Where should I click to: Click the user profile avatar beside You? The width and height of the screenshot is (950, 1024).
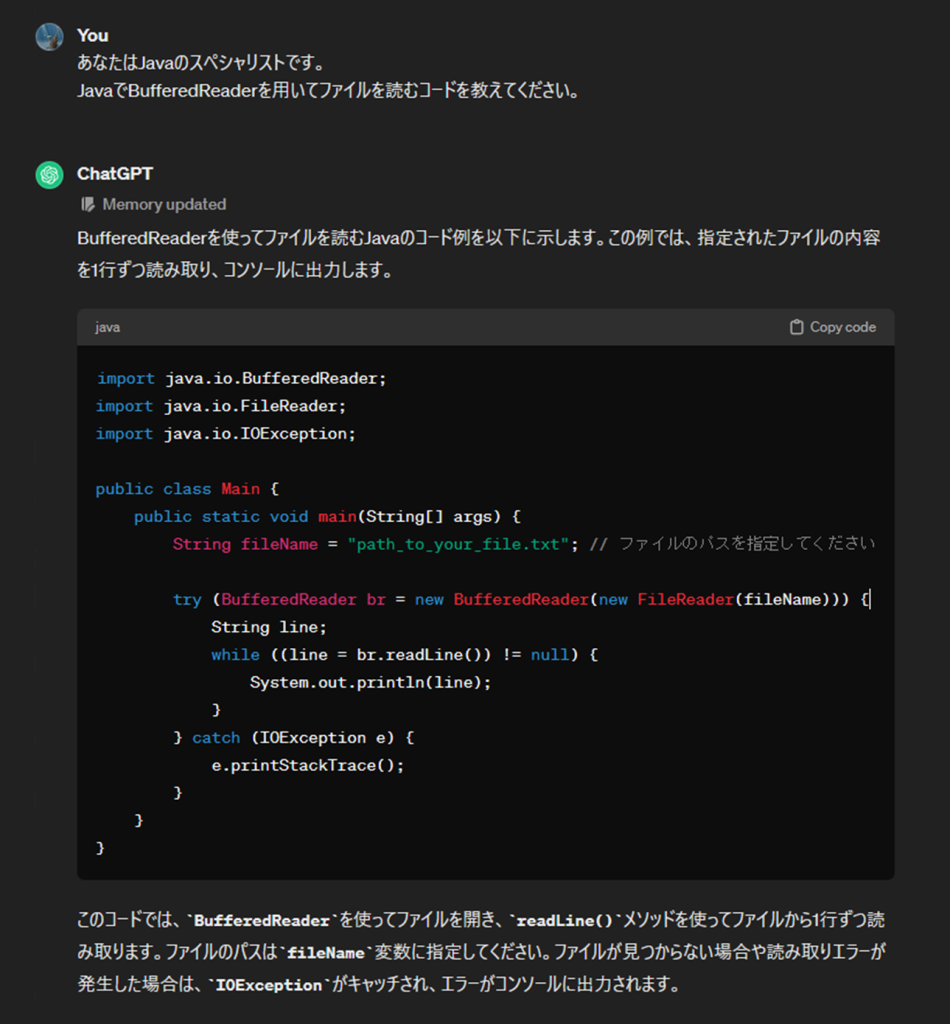(49, 37)
